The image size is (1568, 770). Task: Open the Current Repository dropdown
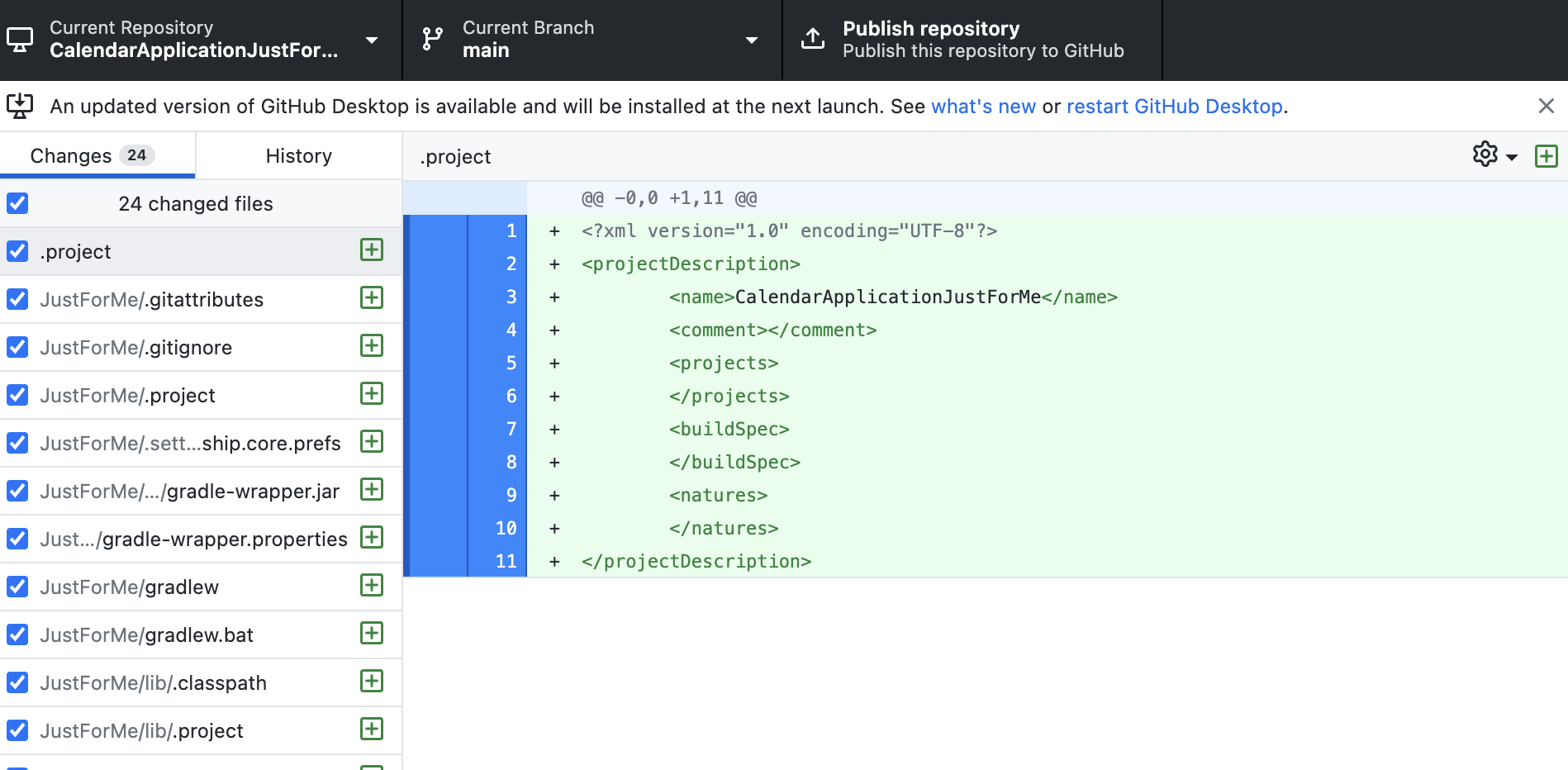201,40
